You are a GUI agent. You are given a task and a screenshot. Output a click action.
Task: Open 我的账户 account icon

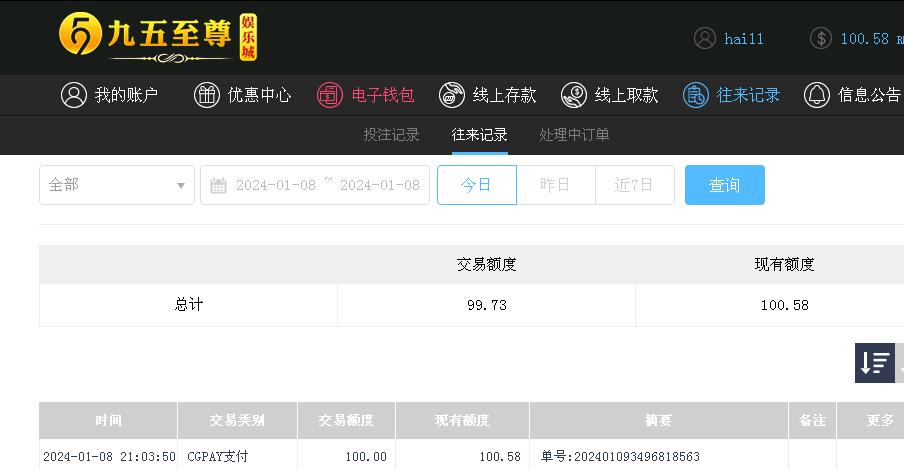[74, 95]
